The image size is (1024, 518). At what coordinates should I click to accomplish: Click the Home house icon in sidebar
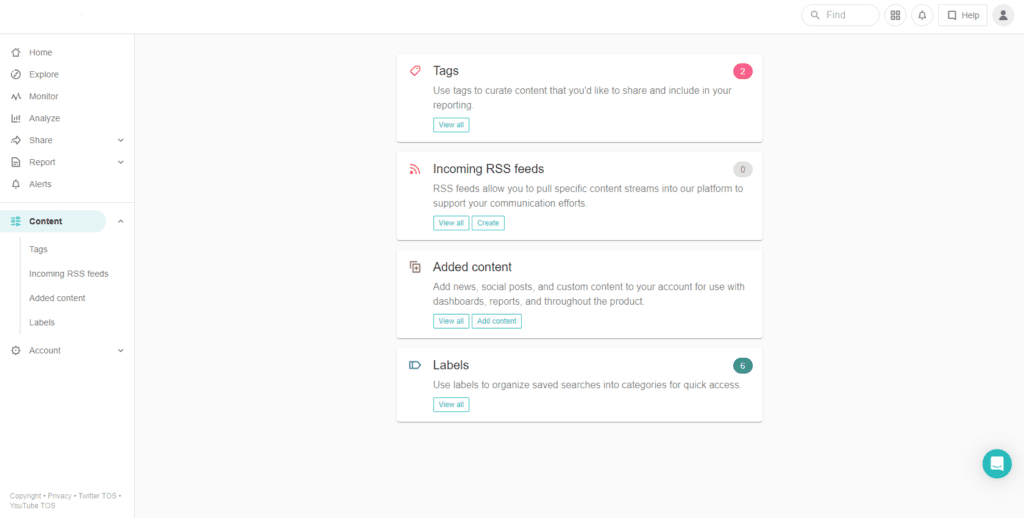(x=16, y=52)
